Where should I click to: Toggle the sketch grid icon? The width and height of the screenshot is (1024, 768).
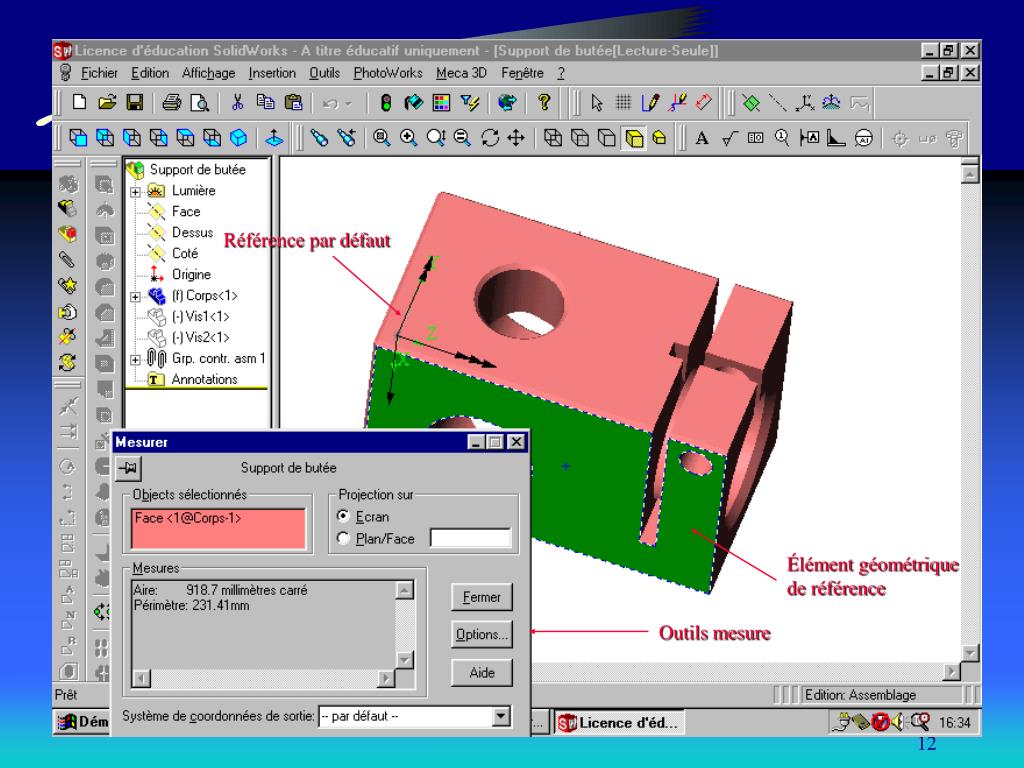pos(624,103)
